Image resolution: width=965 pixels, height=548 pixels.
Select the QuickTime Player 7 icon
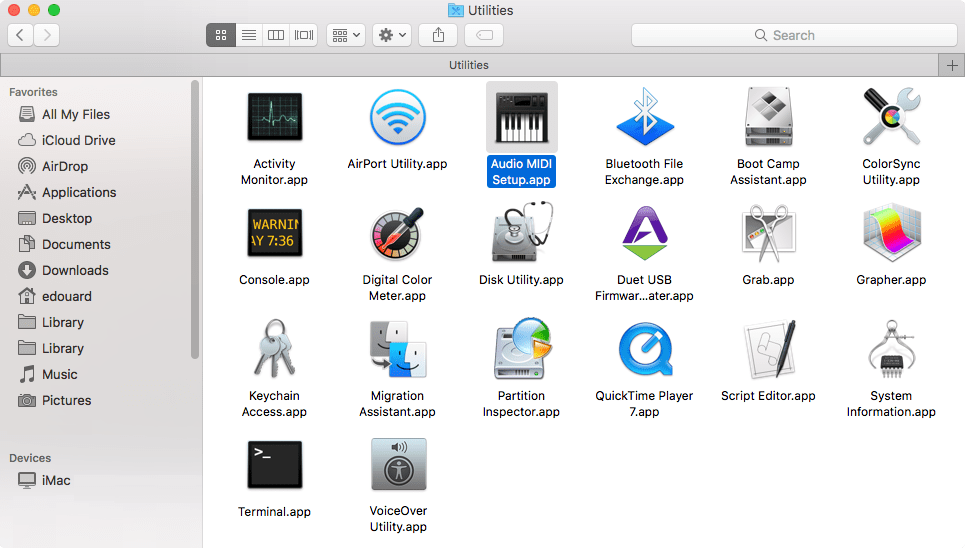(x=644, y=349)
